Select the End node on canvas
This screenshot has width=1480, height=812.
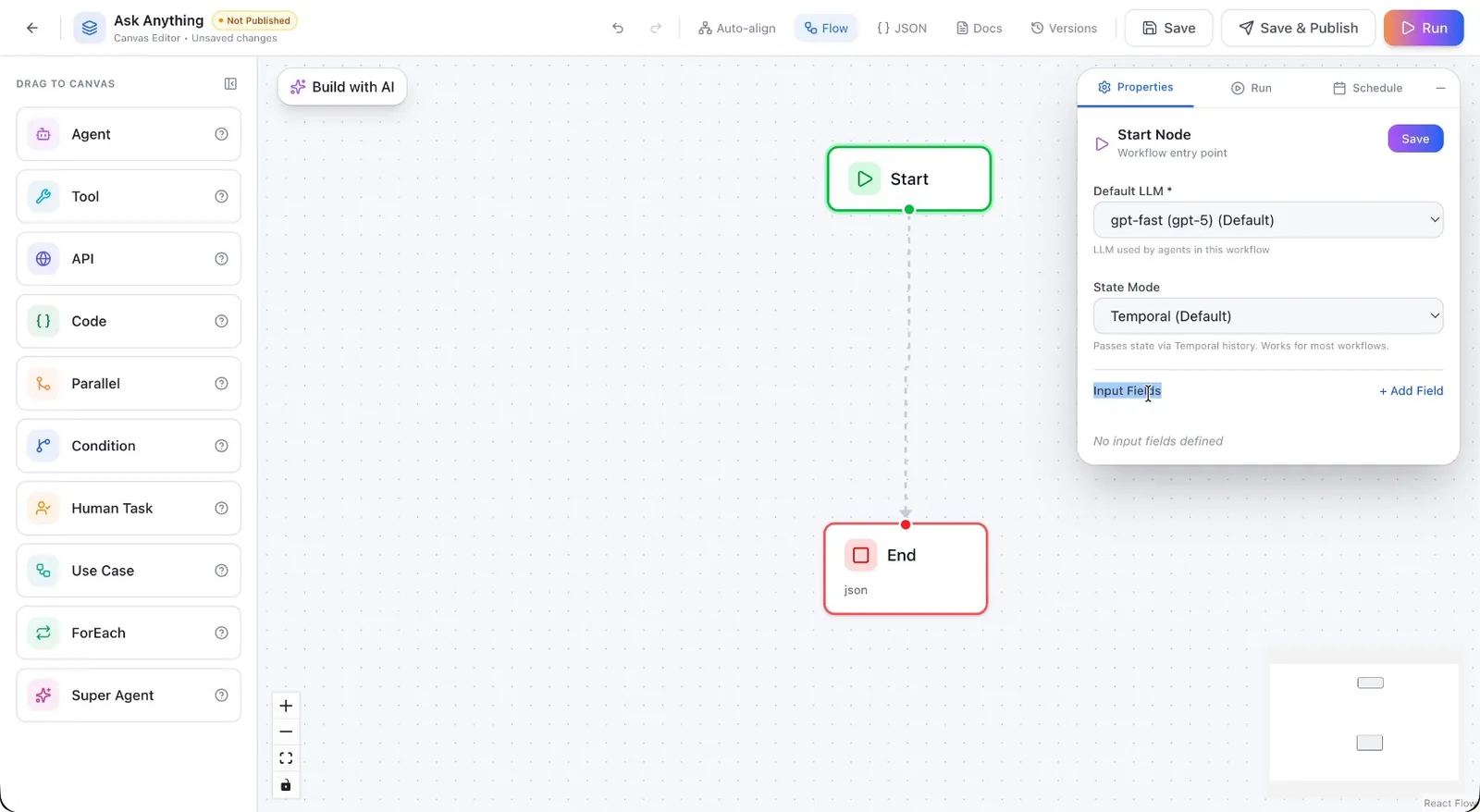click(906, 569)
